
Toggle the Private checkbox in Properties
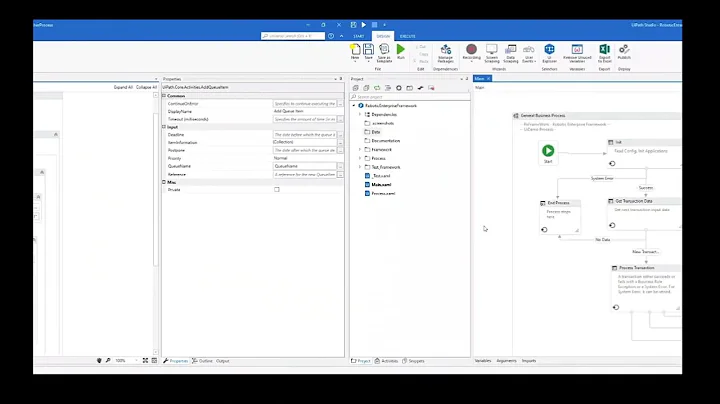(x=277, y=189)
